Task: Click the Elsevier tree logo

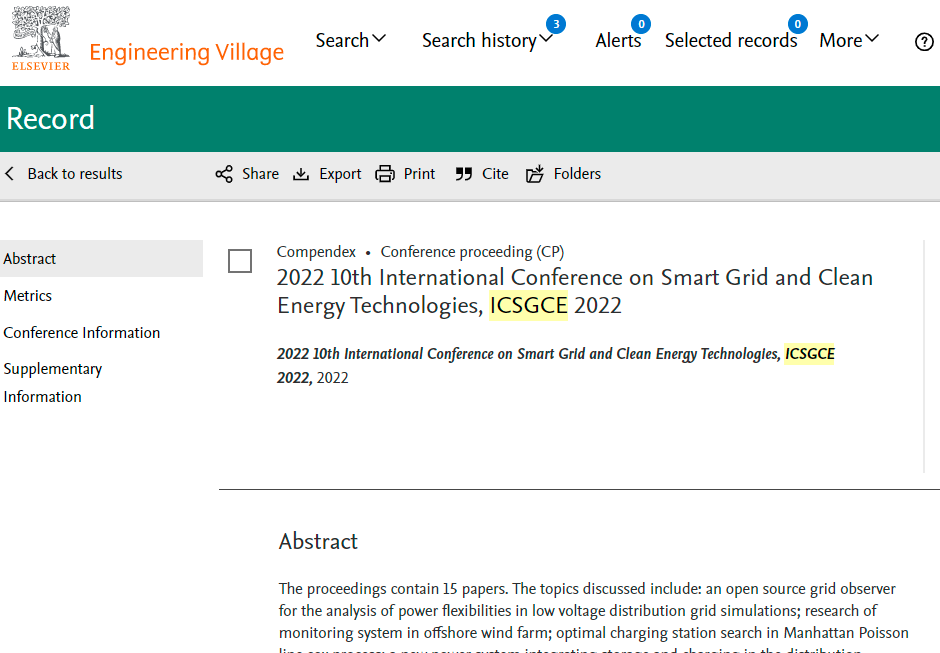Action: click(x=41, y=38)
